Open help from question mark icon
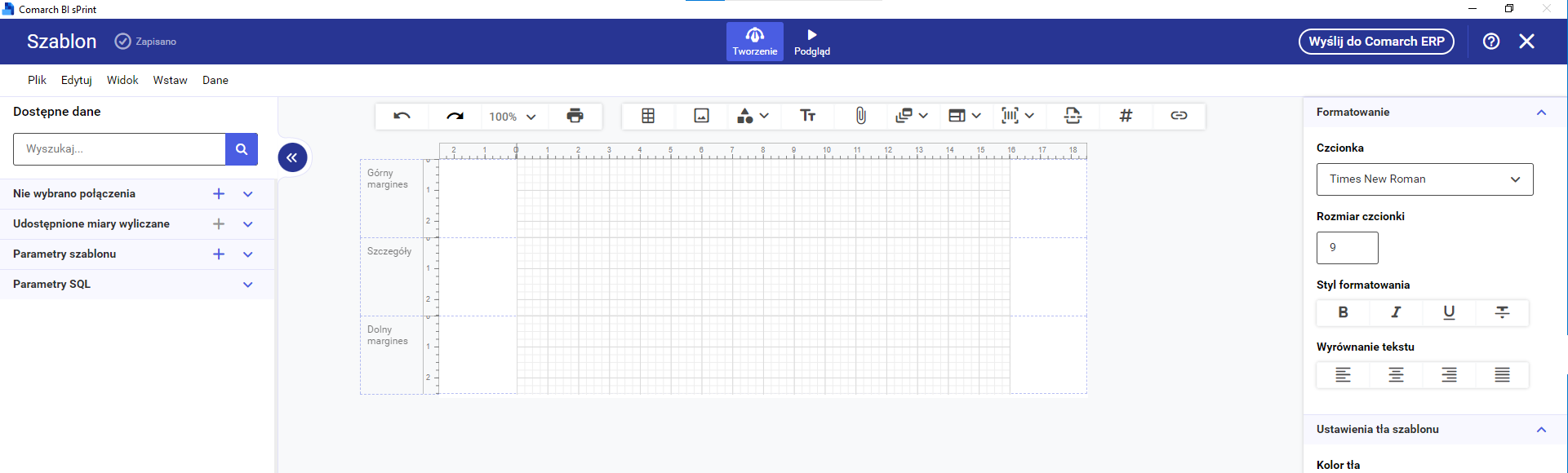Viewport: 1568px width, 473px height. [1491, 42]
